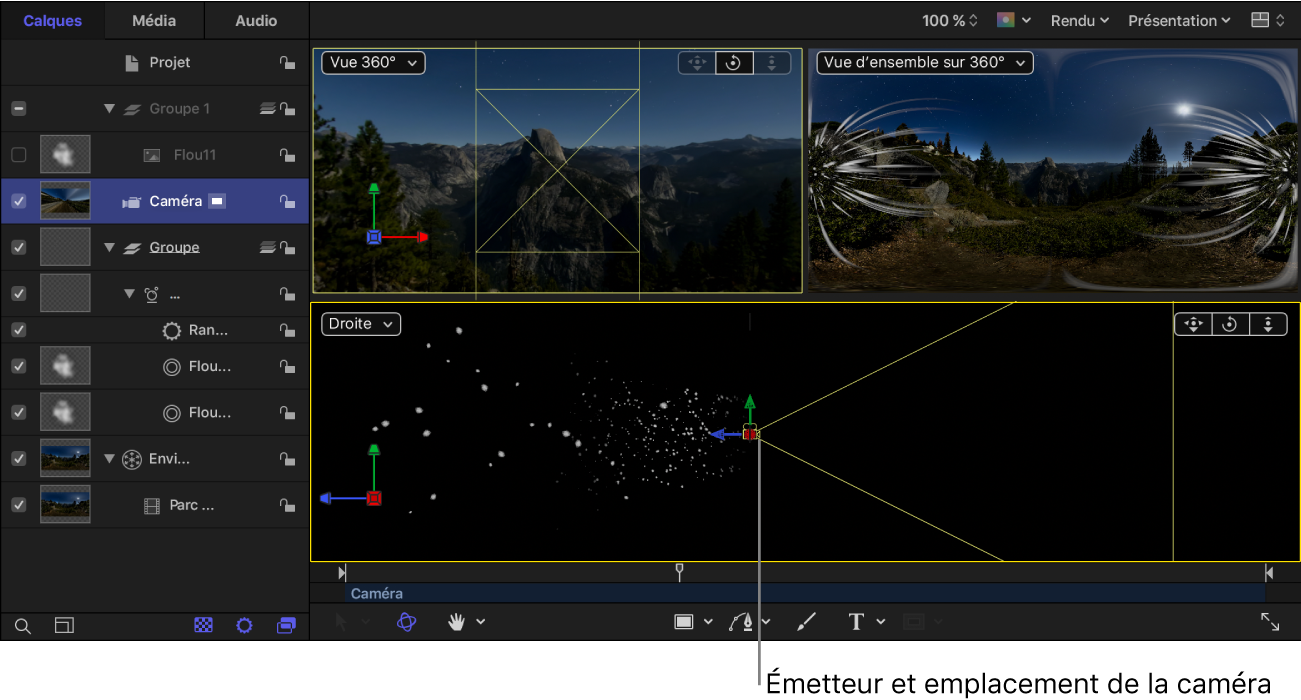Click the dolly tool in Droite viewport
This screenshot has height=700, width=1301.
coord(1268,324)
